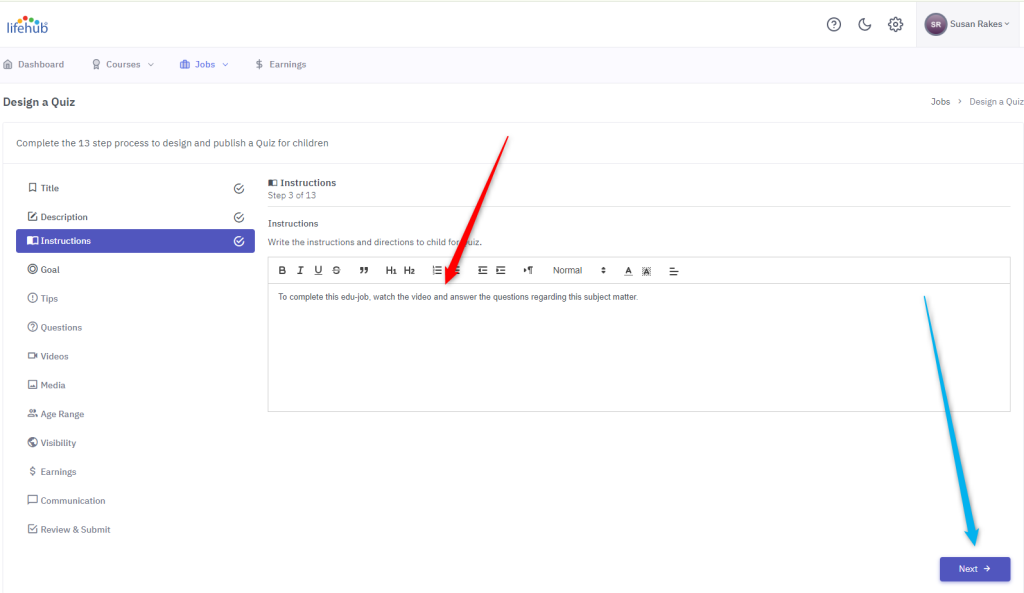Apply strikethrough formatting to text

(x=336, y=270)
